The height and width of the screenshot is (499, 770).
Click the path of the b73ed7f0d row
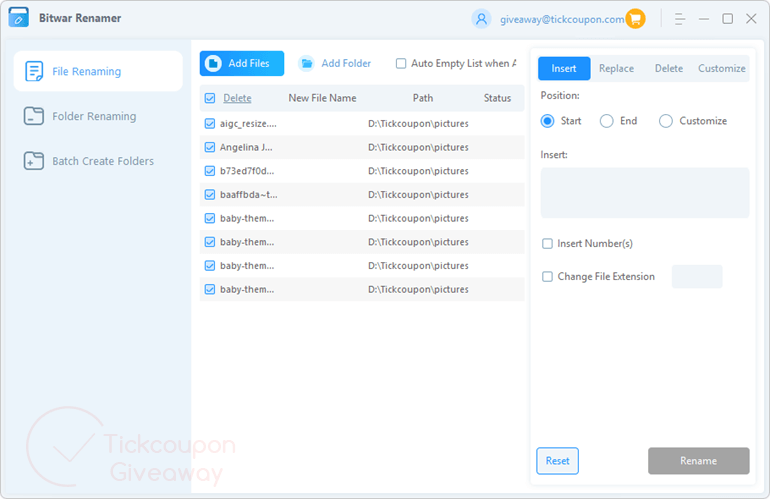[x=418, y=171]
